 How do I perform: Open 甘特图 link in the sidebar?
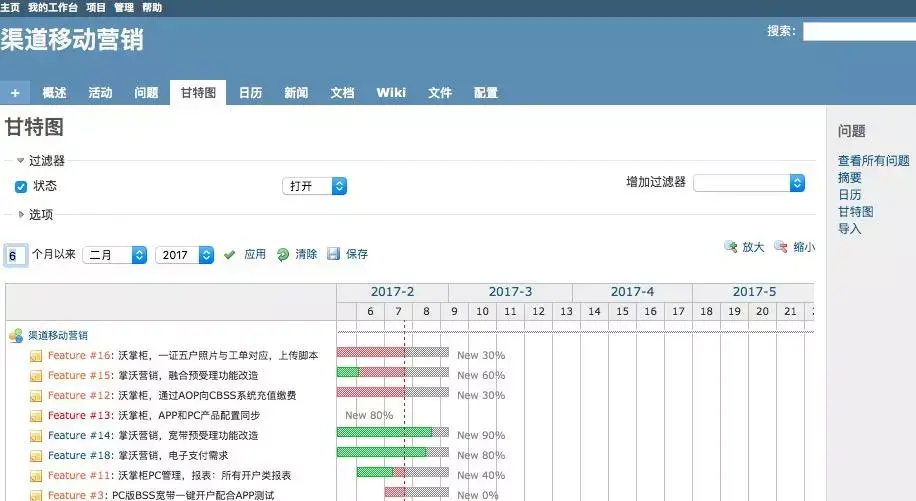pos(855,211)
